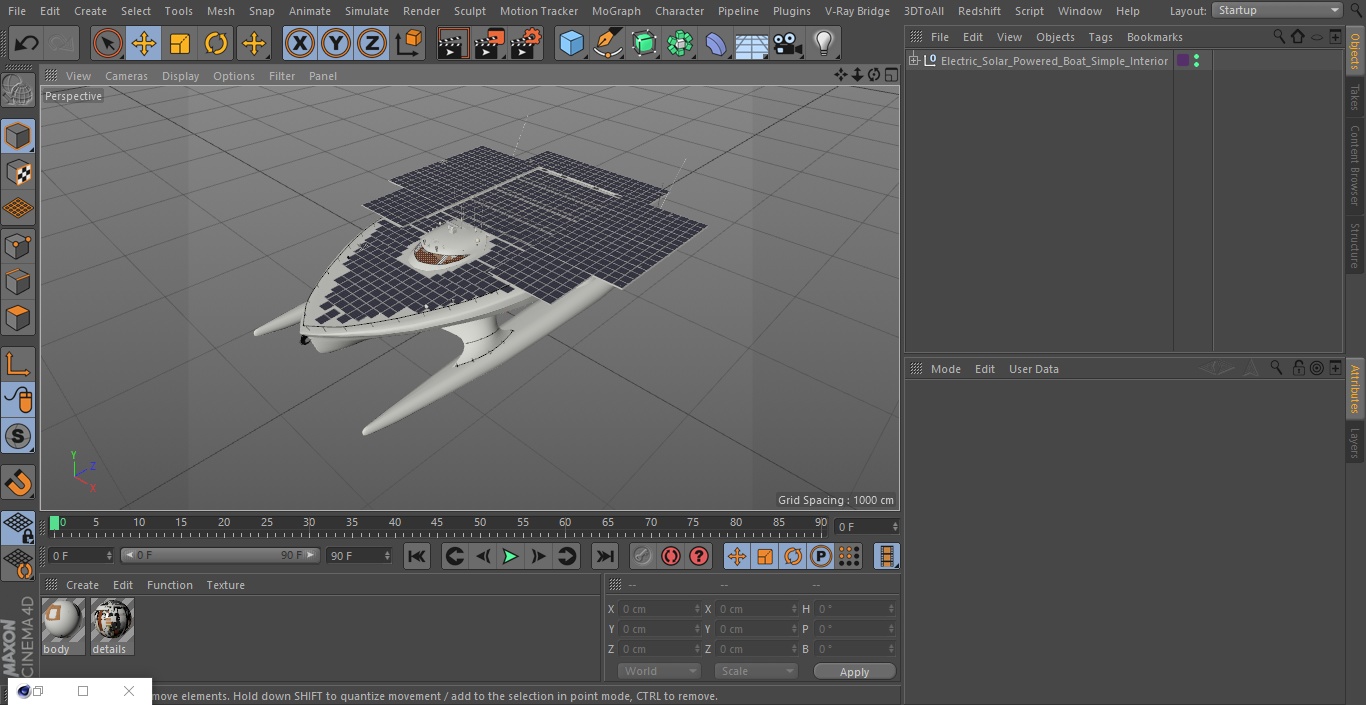
Task: Open the Layout dropdown showing Startup
Action: click(1277, 10)
